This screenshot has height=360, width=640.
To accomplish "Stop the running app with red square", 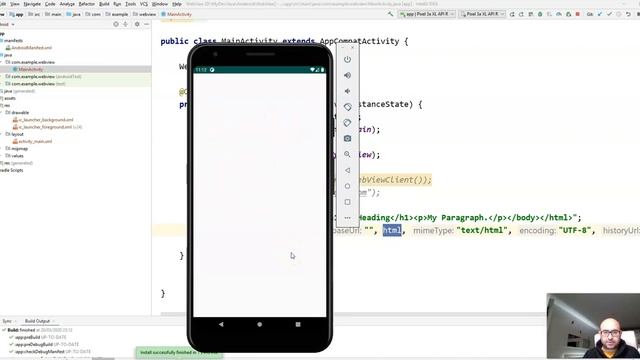I will tap(578, 14).
